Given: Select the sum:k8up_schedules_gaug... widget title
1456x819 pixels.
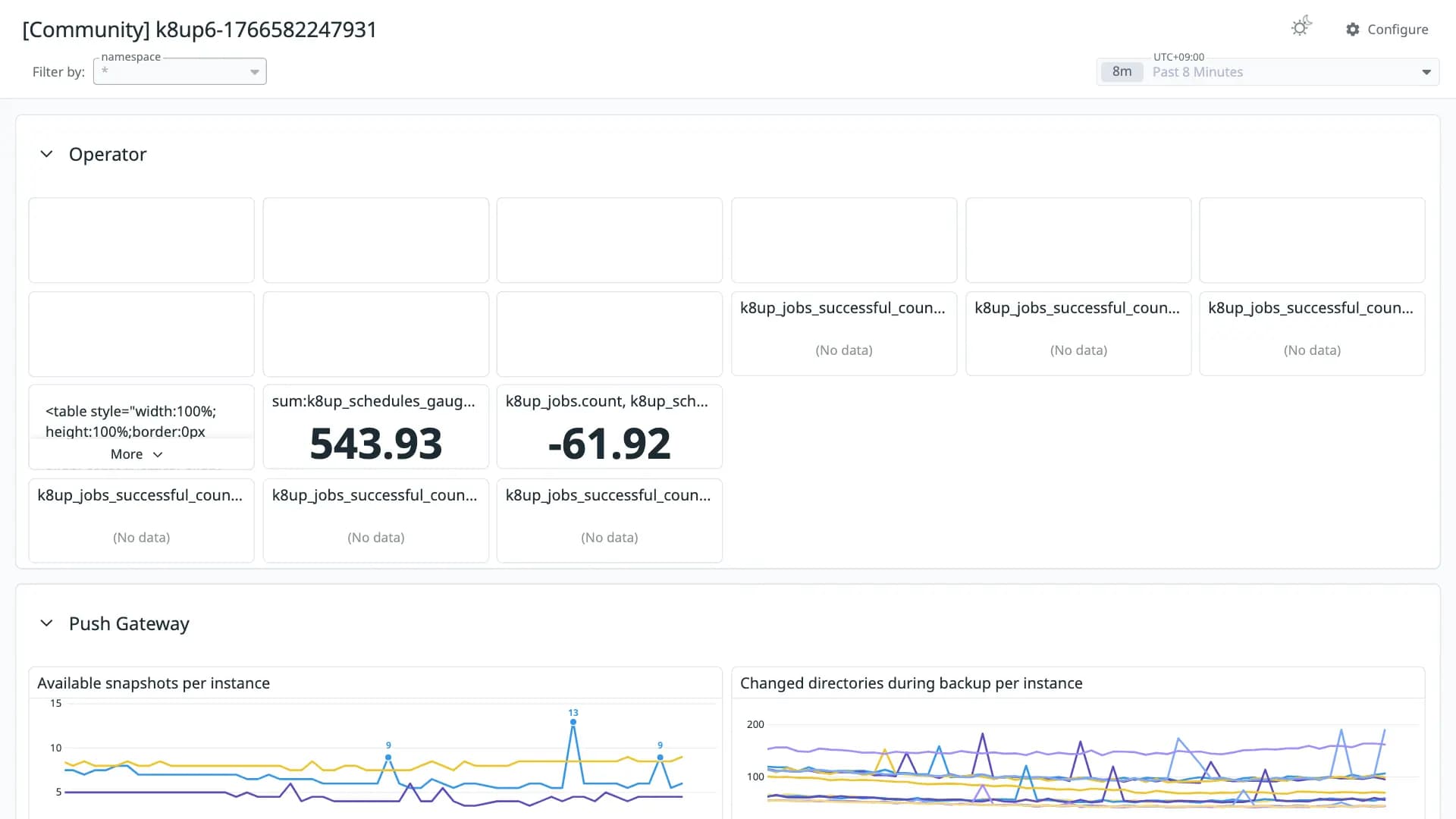Looking at the screenshot, I should 373,401.
